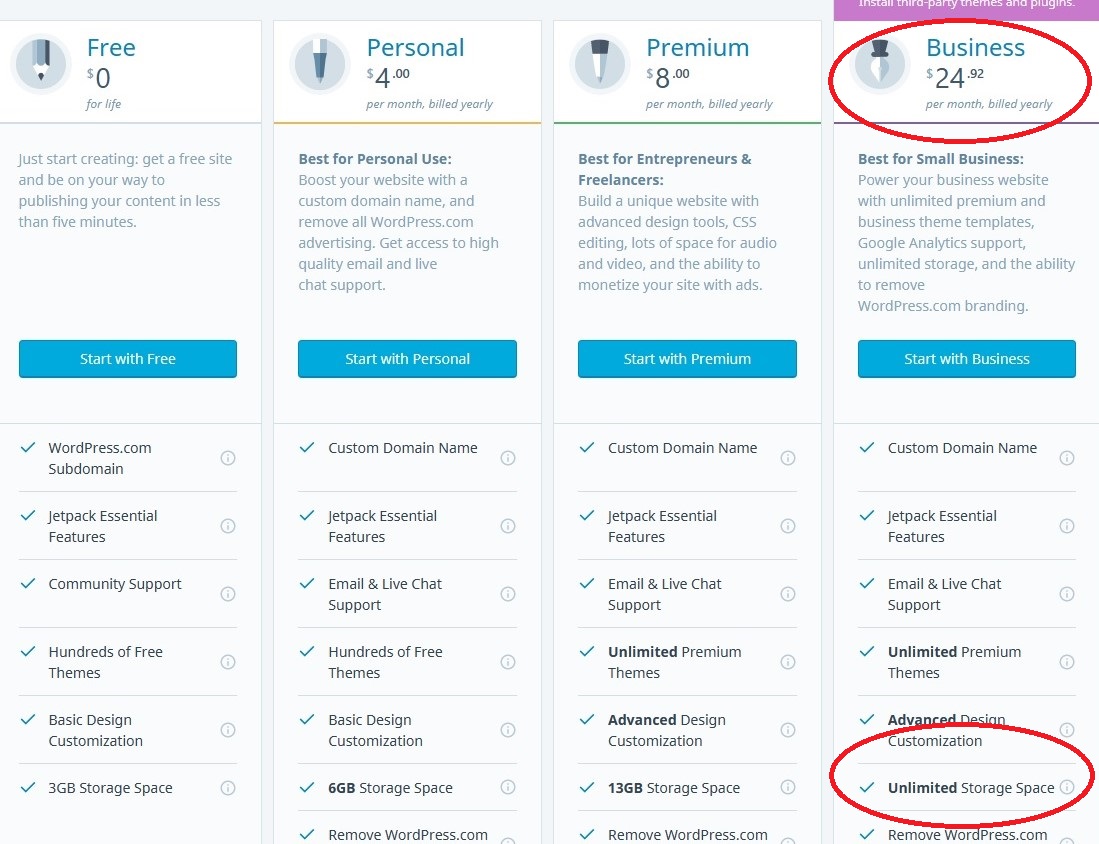
Task: Select the Business plan title heading
Action: coord(975,48)
